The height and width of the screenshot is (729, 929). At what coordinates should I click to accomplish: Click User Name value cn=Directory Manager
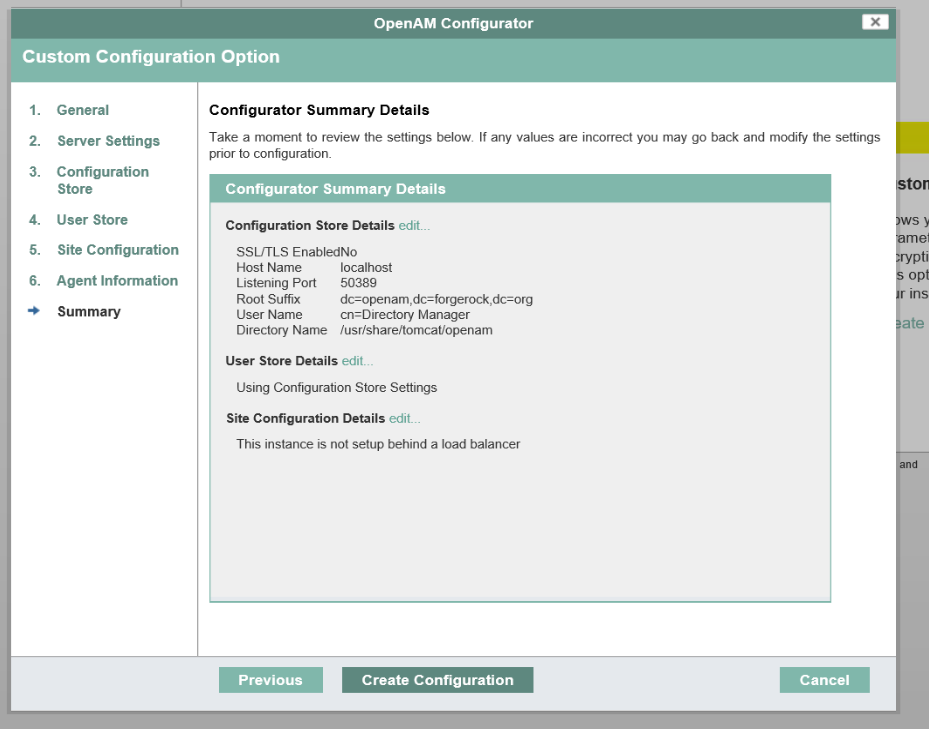[405, 315]
